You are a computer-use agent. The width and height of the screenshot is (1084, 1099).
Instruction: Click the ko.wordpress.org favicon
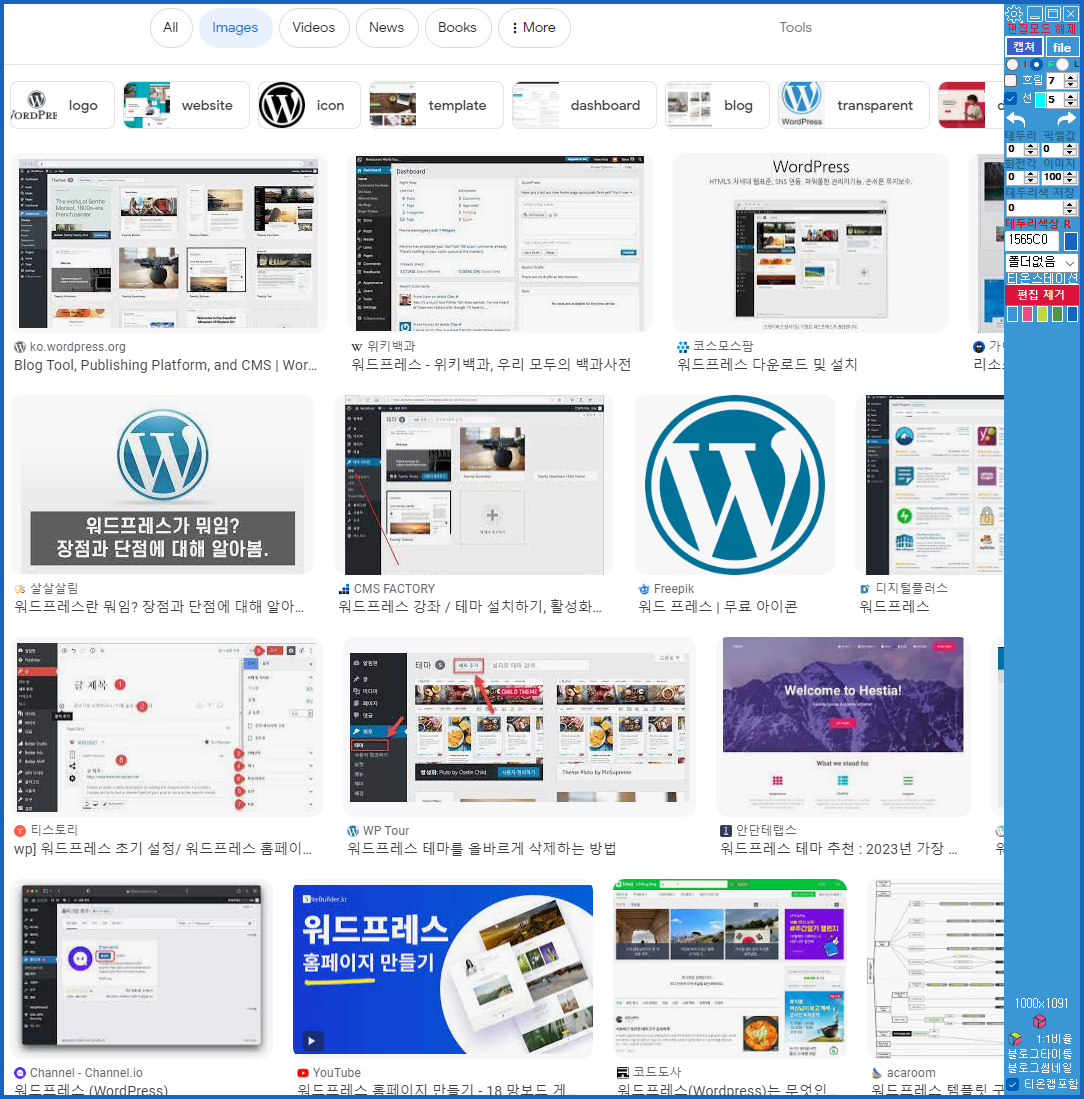click(20, 346)
